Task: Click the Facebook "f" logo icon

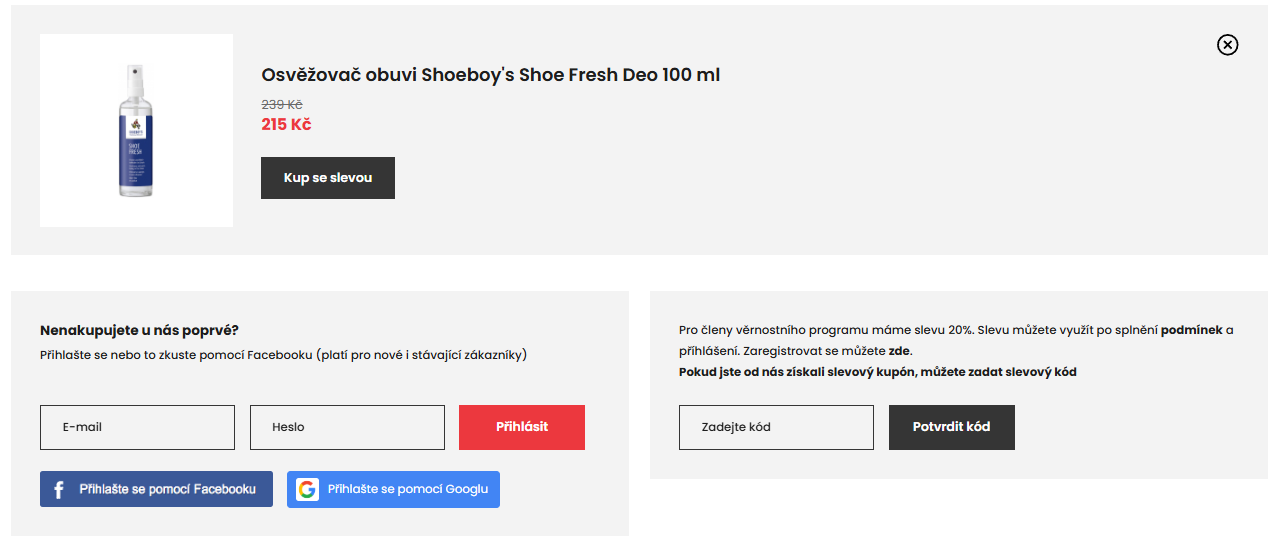Action: (59, 490)
